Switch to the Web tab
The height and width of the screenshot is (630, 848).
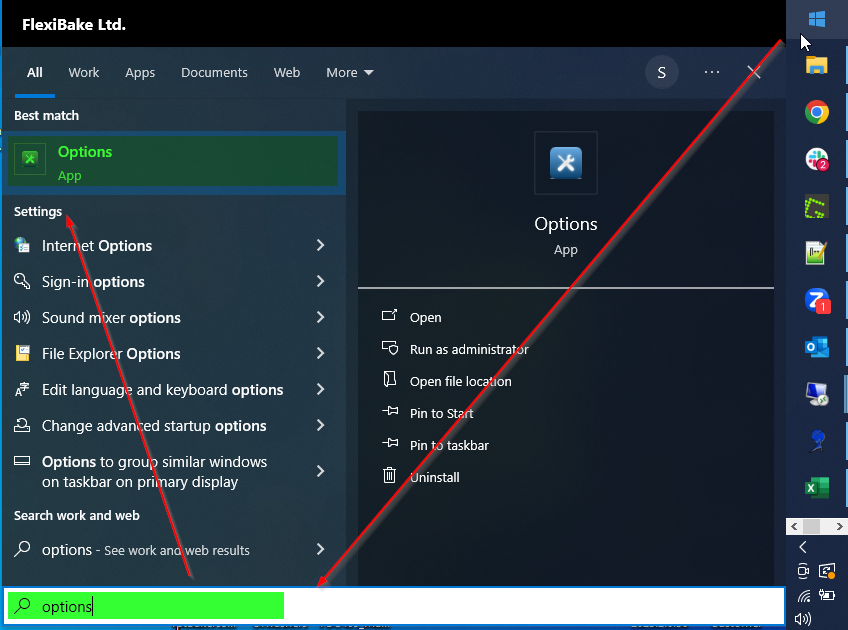coord(287,72)
